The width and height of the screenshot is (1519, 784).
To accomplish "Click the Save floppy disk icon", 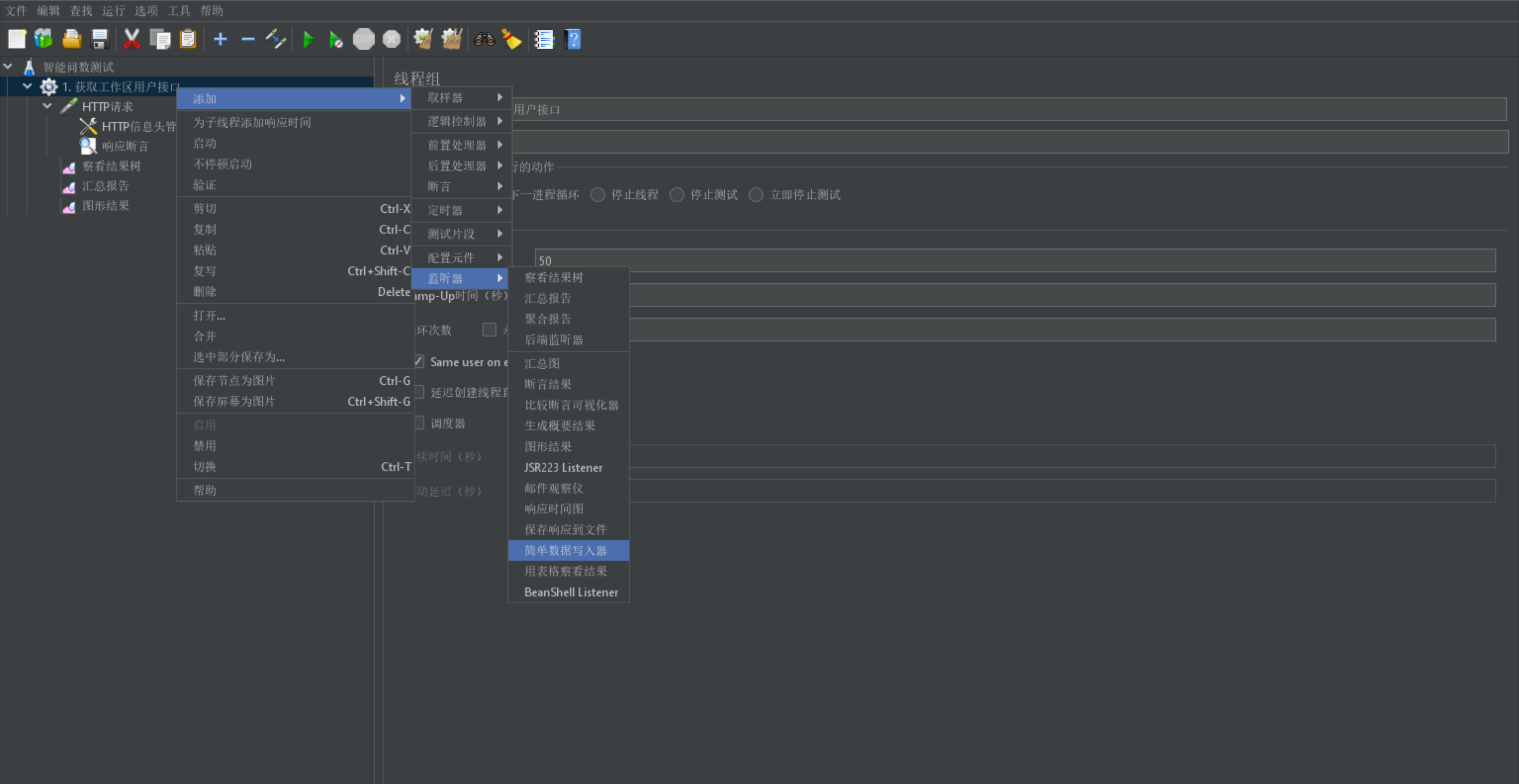I will 100,40.
